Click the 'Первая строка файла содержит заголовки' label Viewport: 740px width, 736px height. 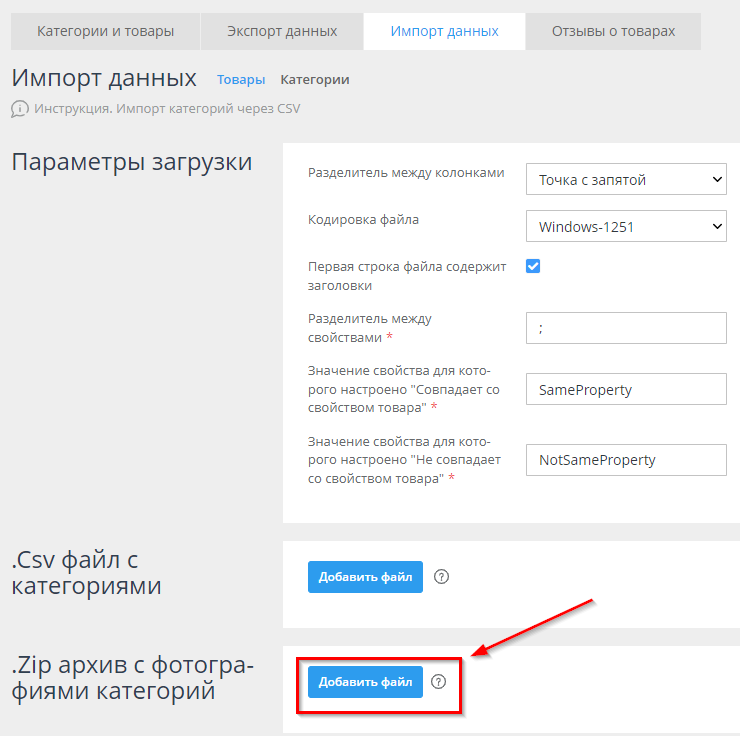pos(408,276)
